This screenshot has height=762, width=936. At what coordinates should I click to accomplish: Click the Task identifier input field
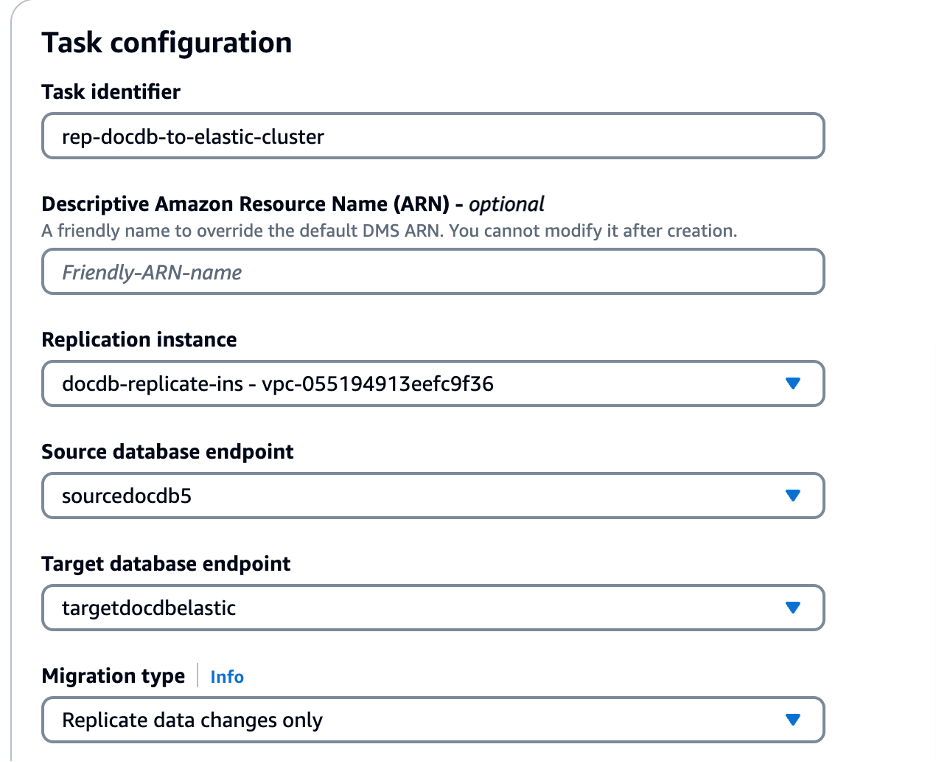point(432,136)
